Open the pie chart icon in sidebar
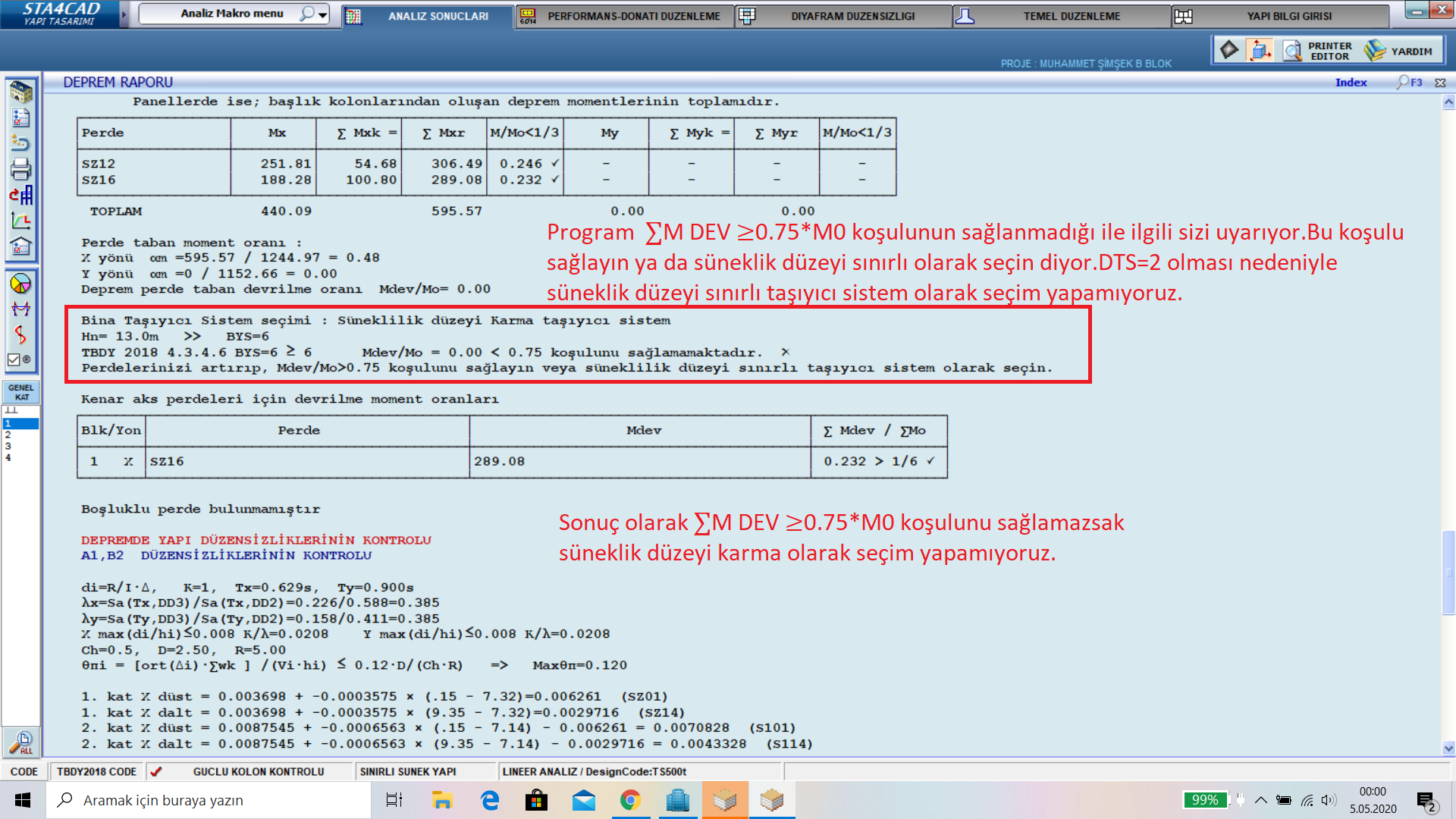This screenshot has width=1456, height=819. click(20, 284)
